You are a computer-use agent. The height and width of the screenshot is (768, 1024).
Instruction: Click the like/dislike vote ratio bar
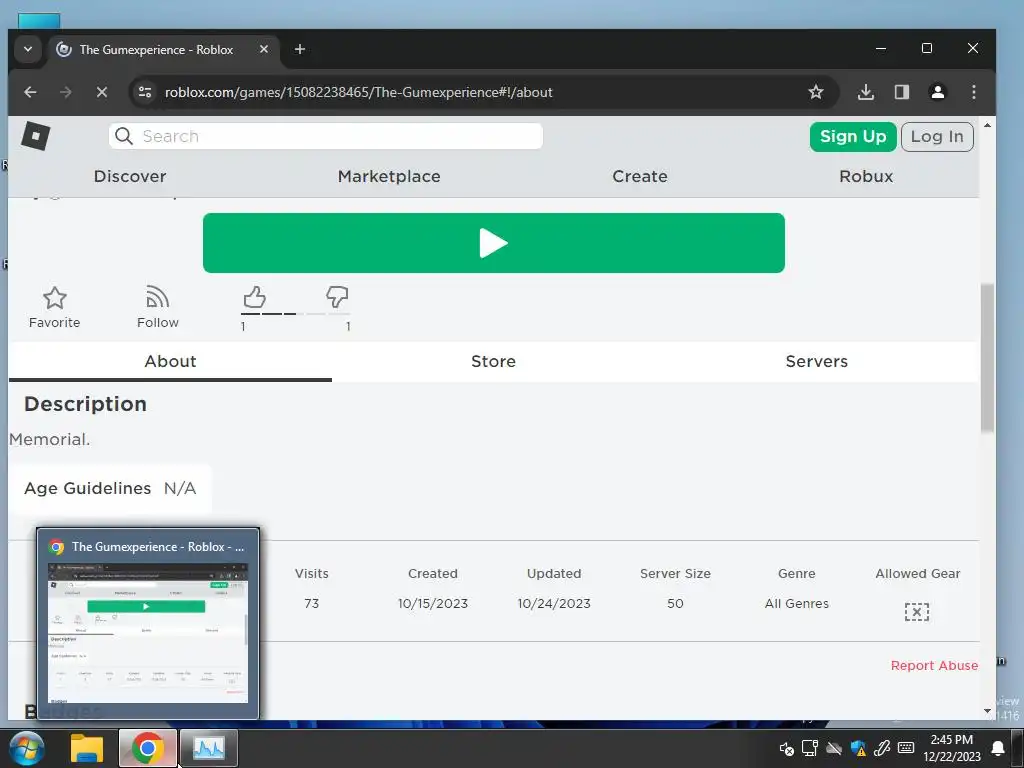point(295,314)
